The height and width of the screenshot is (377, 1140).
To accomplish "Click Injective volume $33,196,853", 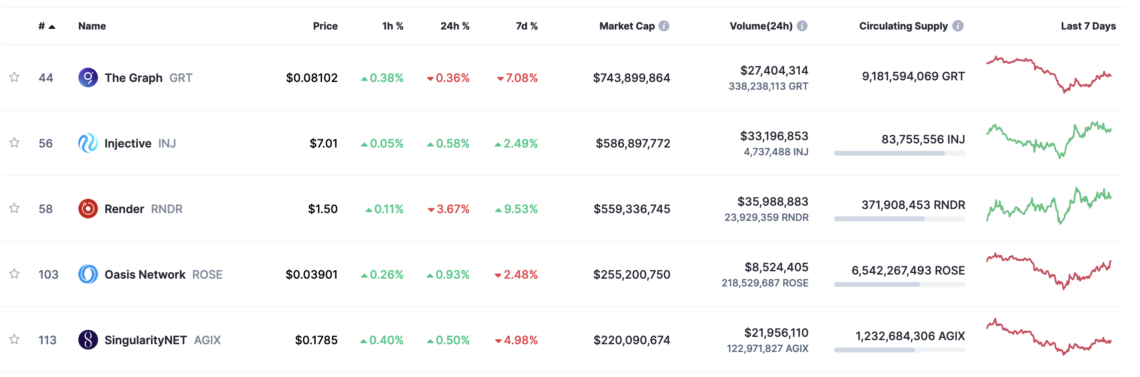I will 774,136.
